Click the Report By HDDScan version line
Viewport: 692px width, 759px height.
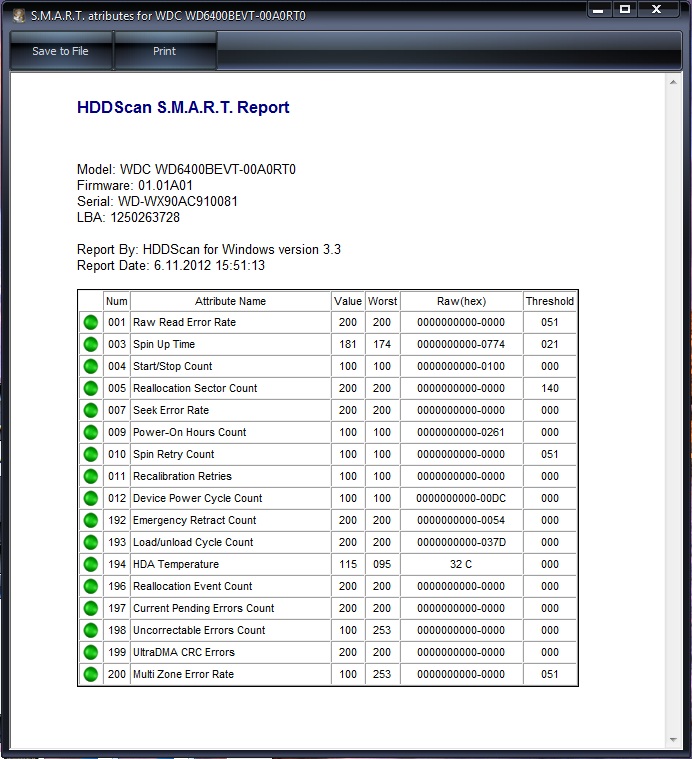click(209, 249)
